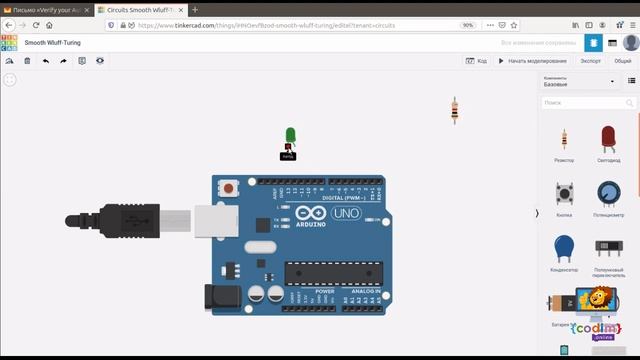This screenshot has height=360, width=640.
Task: Undo the last action
Action: point(46,61)
